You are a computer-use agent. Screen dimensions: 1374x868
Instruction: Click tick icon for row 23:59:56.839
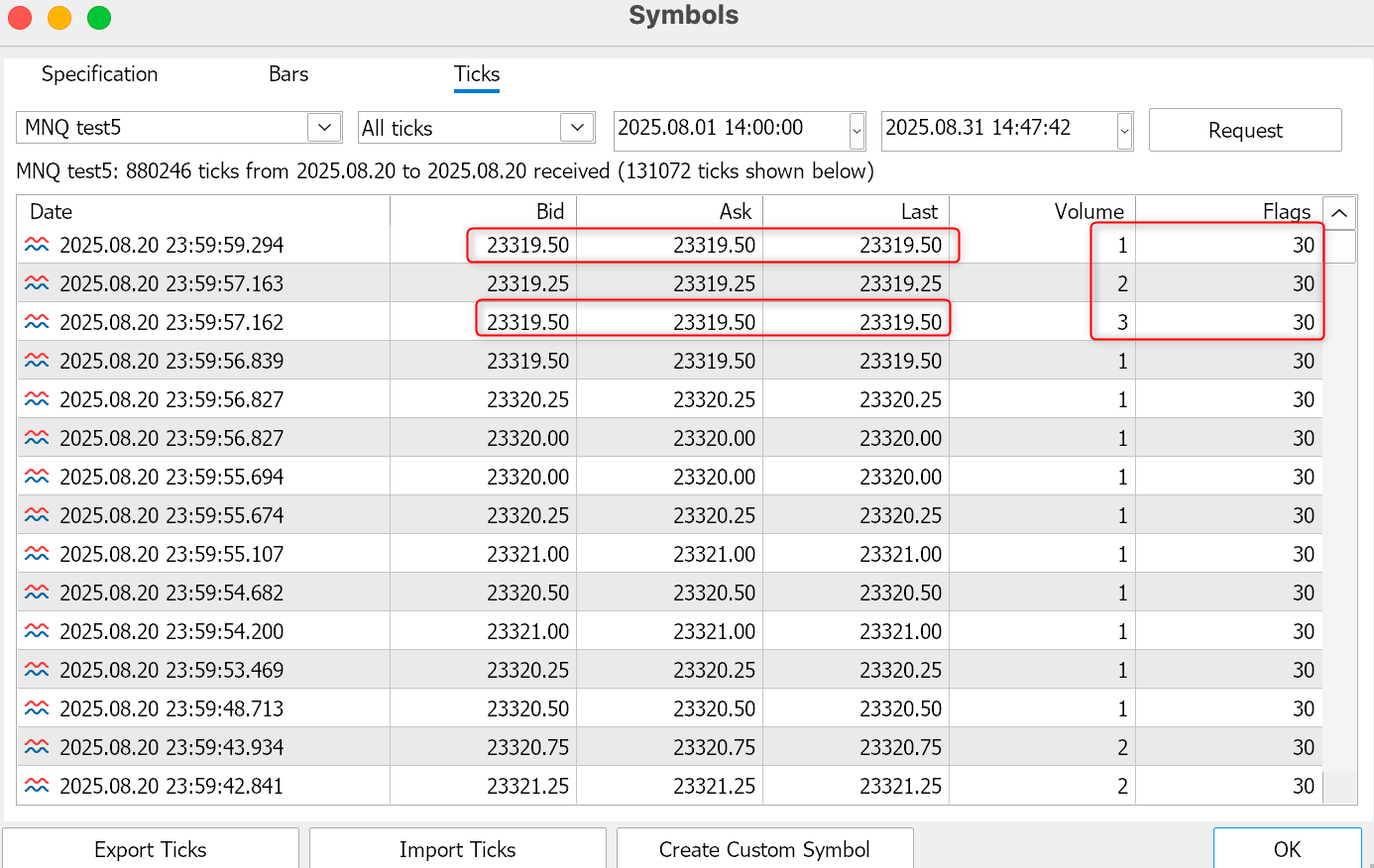point(37,361)
